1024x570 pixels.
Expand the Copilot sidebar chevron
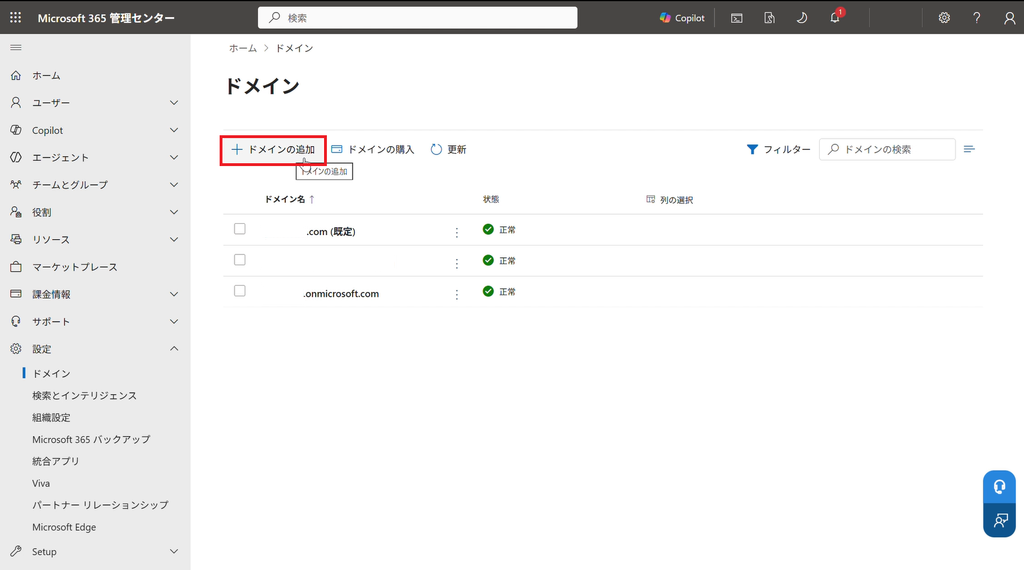[x=174, y=130]
